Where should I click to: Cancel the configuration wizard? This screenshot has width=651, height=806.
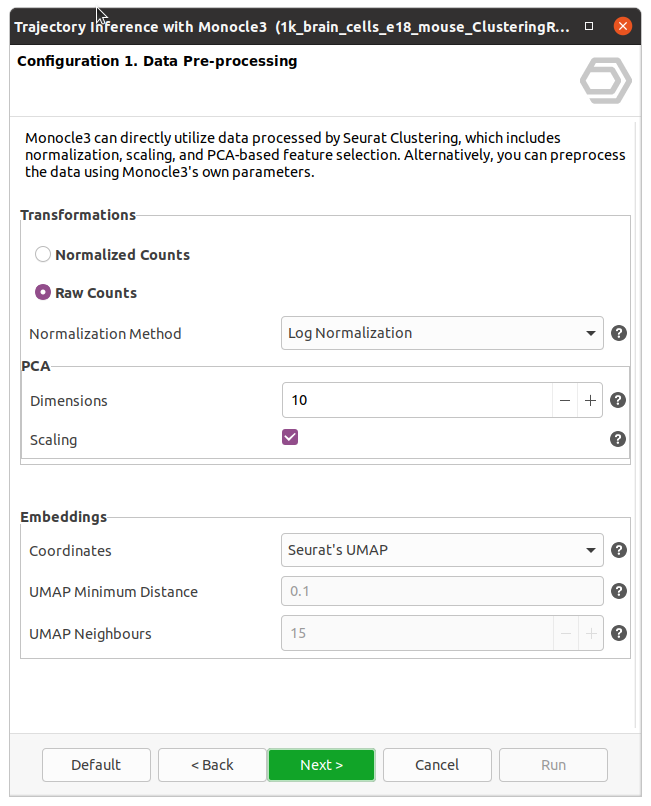click(437, 765)
